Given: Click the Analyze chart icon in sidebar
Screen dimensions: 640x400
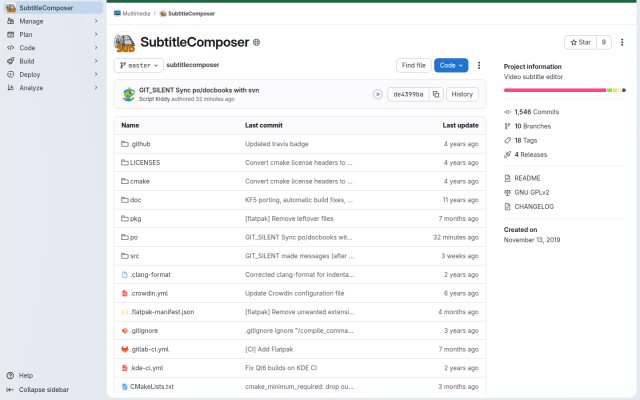Looking at the screenshot, I should coord(11,88).
